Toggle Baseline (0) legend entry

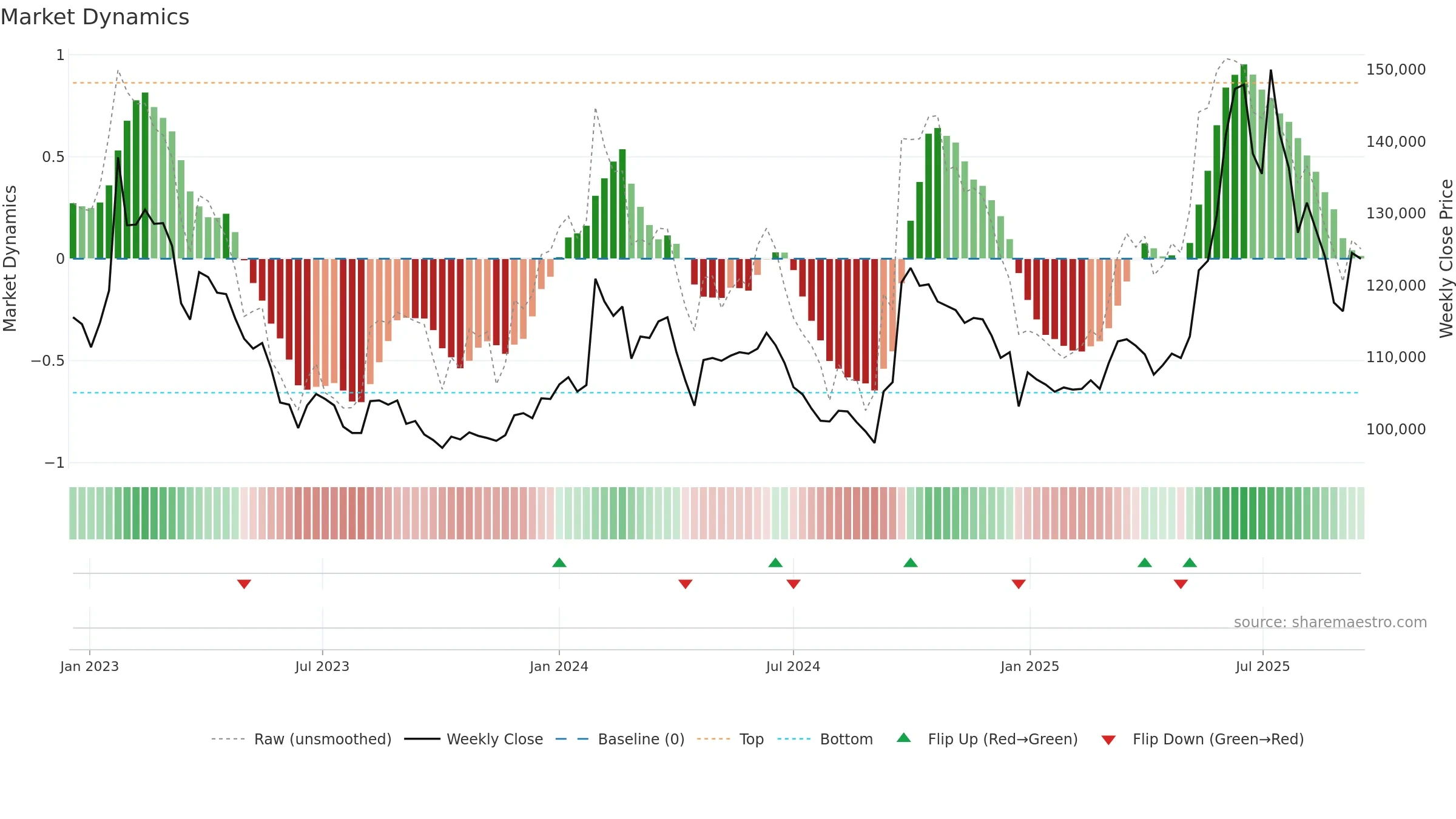[620, 739]
